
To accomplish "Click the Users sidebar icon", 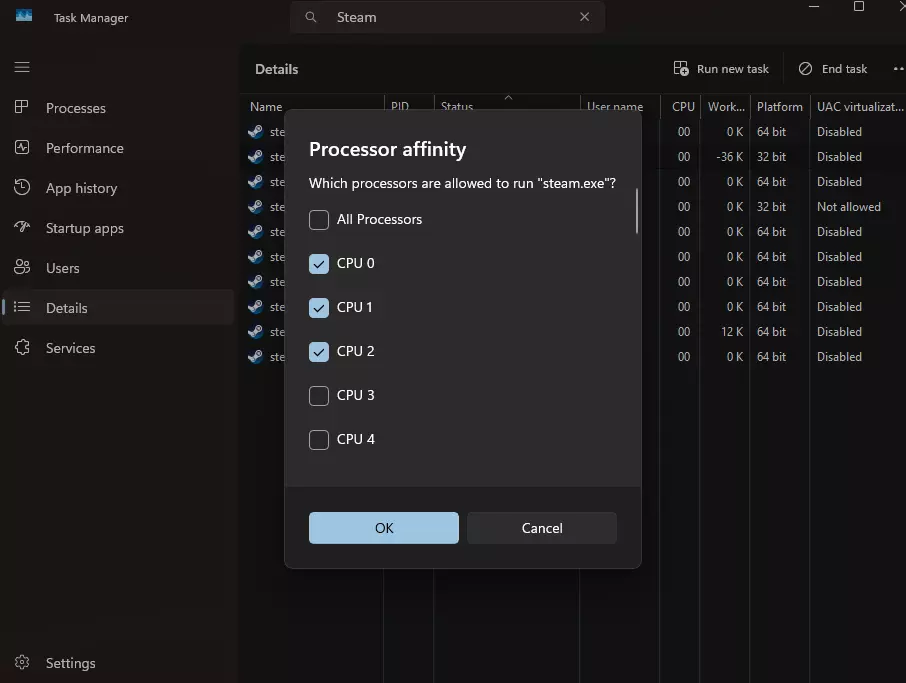I will 22,268.
